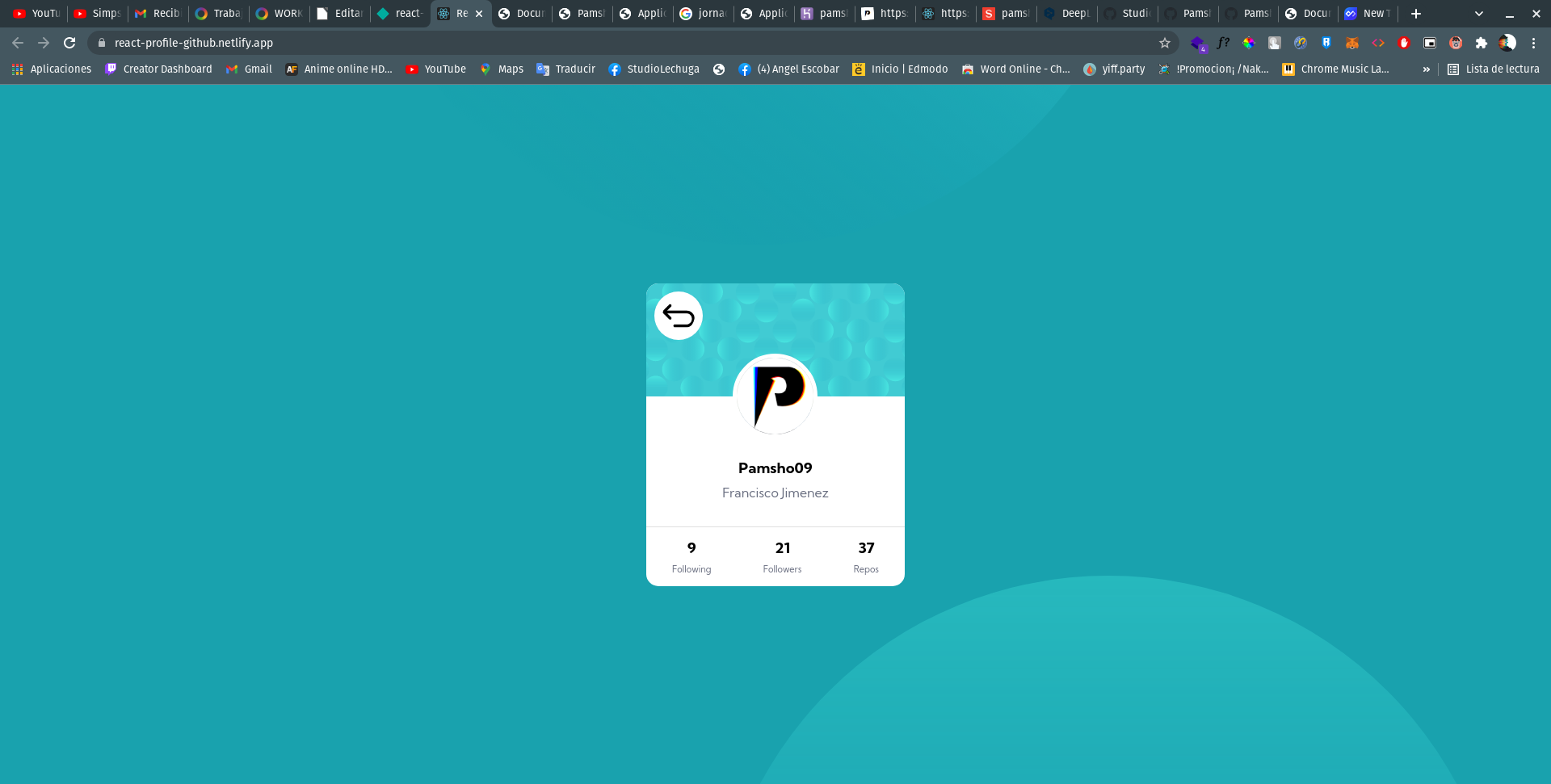Open the !Promocion¡ / Nak... bookmark
1551x784 pixels.
point(1214,69)
